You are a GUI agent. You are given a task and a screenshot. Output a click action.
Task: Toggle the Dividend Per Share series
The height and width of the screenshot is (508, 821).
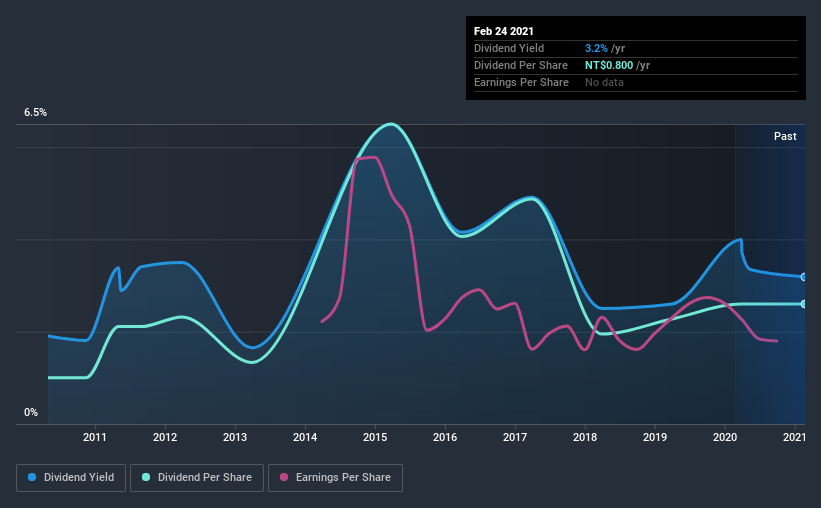pyautogui.click(x=197, y=478)
